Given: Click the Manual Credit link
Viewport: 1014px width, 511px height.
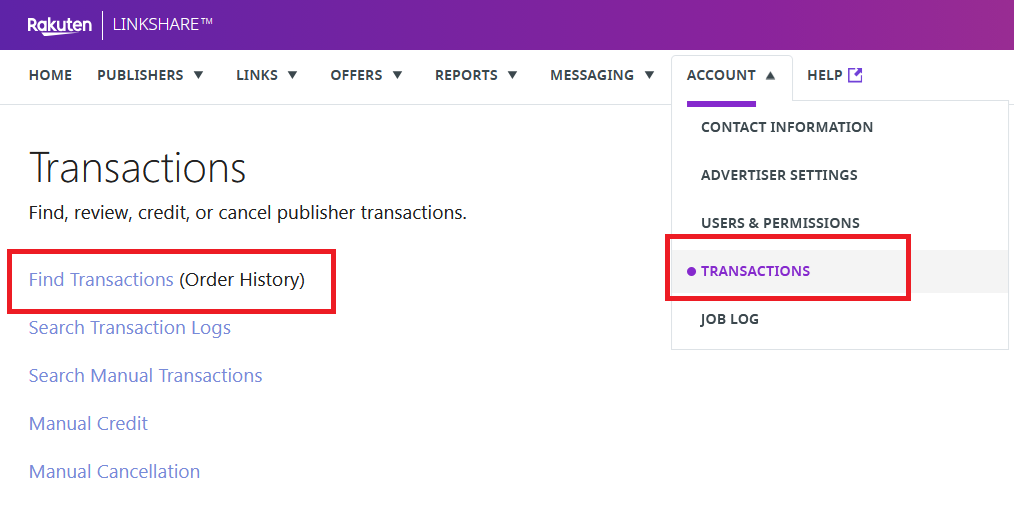Looking at the screenshot, I should point(88,424).
